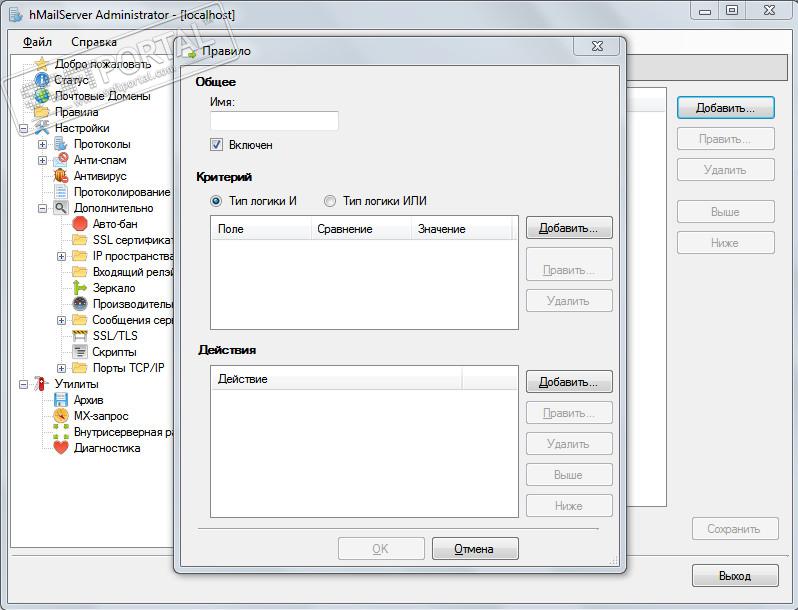Click the SSL/TLS barrier icon
Viewport: 798px width, 610px height.
click(x=80, y=336)
